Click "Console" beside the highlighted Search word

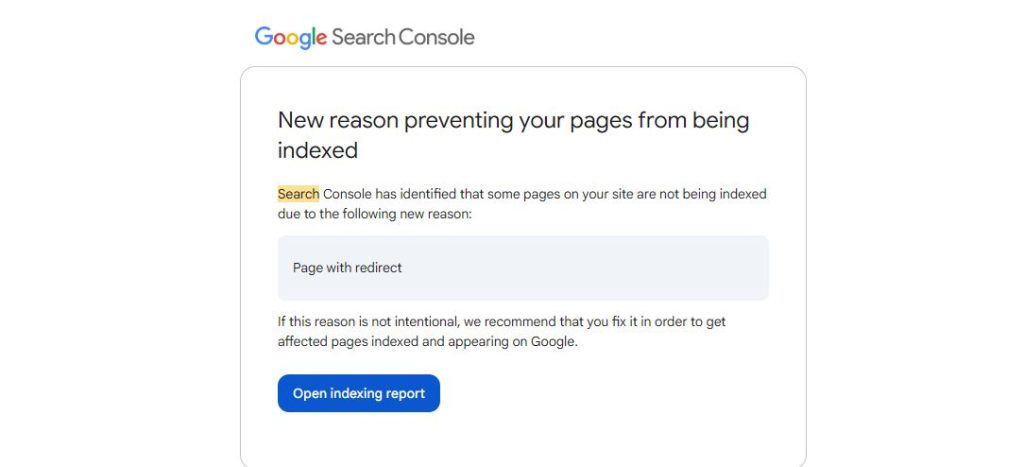coord(347,194)
